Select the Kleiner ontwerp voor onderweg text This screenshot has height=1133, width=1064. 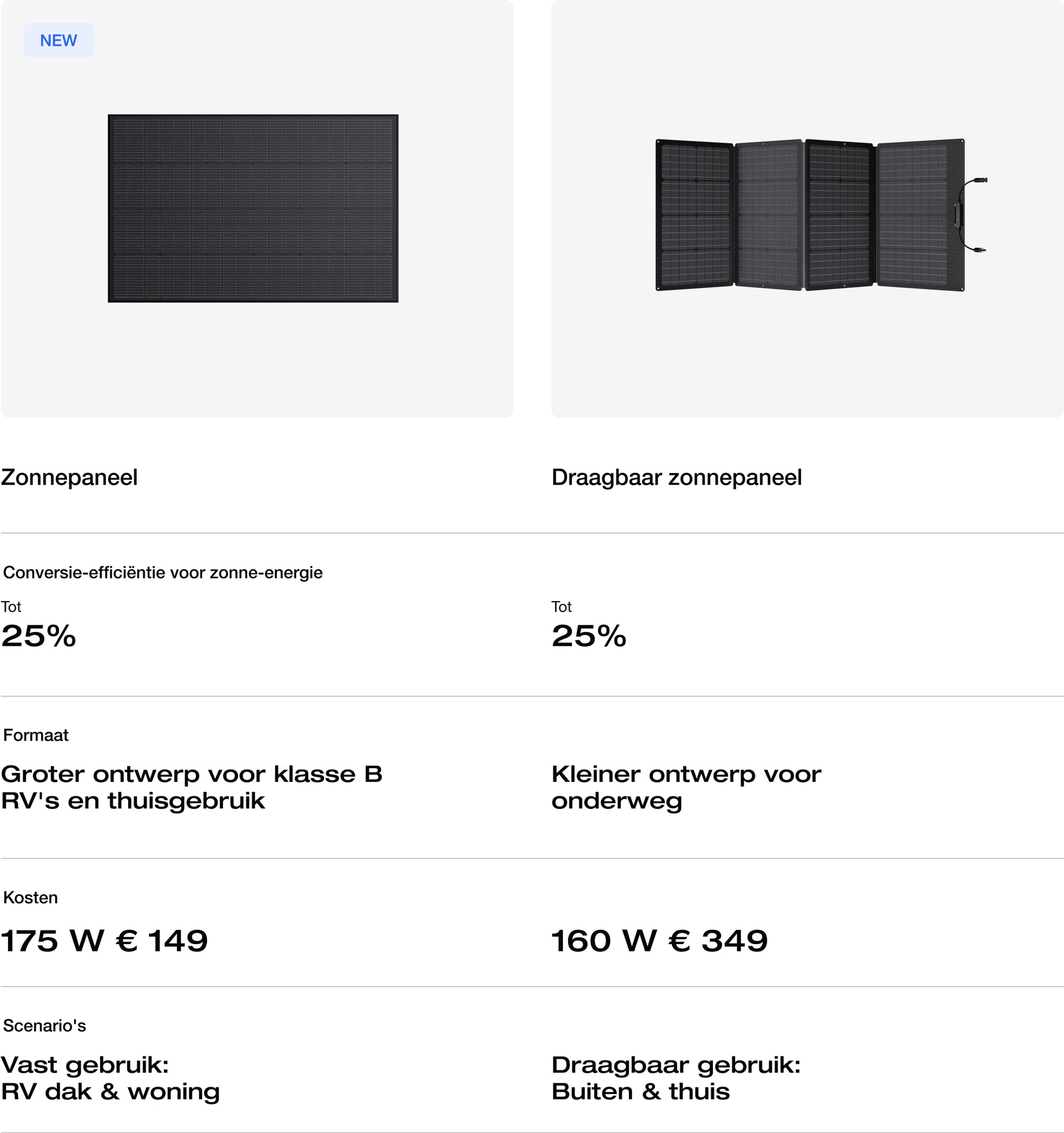686,787
